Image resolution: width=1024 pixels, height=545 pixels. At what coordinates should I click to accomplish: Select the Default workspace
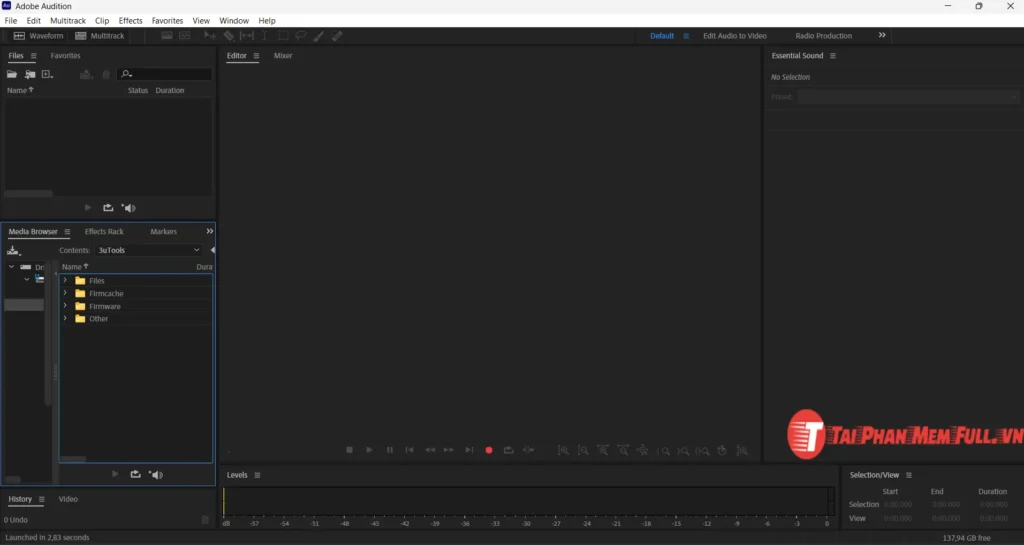[x=662, y=36]
